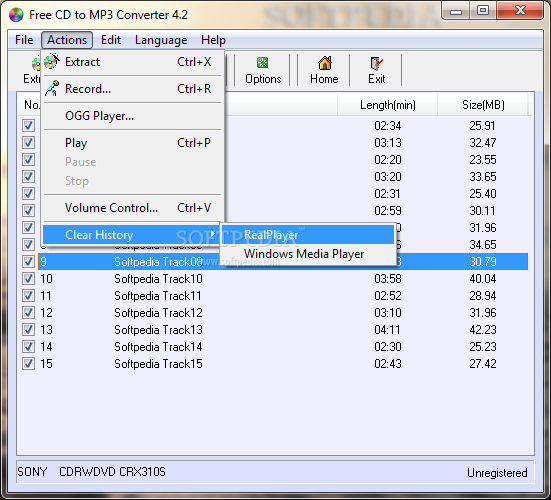Viewport: 551px width, 500px height.
Task: Minimize the converter window
Action: click(x=456, y=11)
